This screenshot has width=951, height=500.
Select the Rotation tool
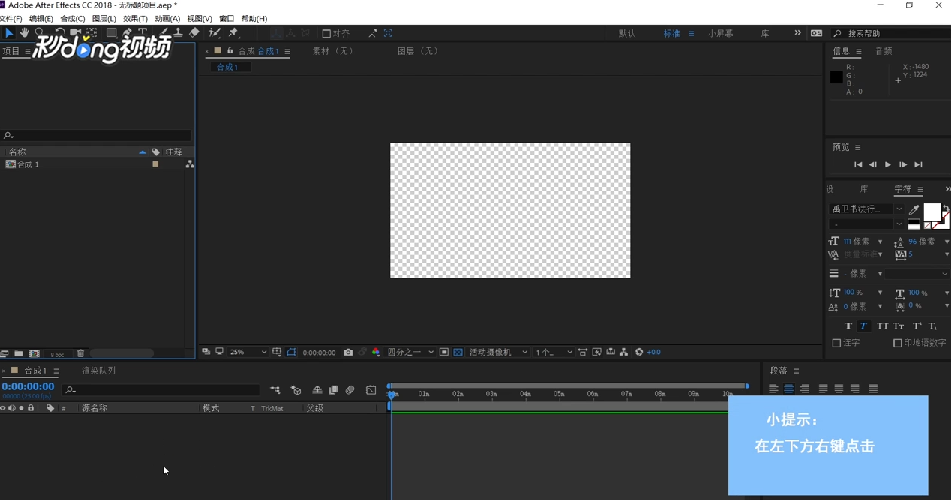(59, 33)
